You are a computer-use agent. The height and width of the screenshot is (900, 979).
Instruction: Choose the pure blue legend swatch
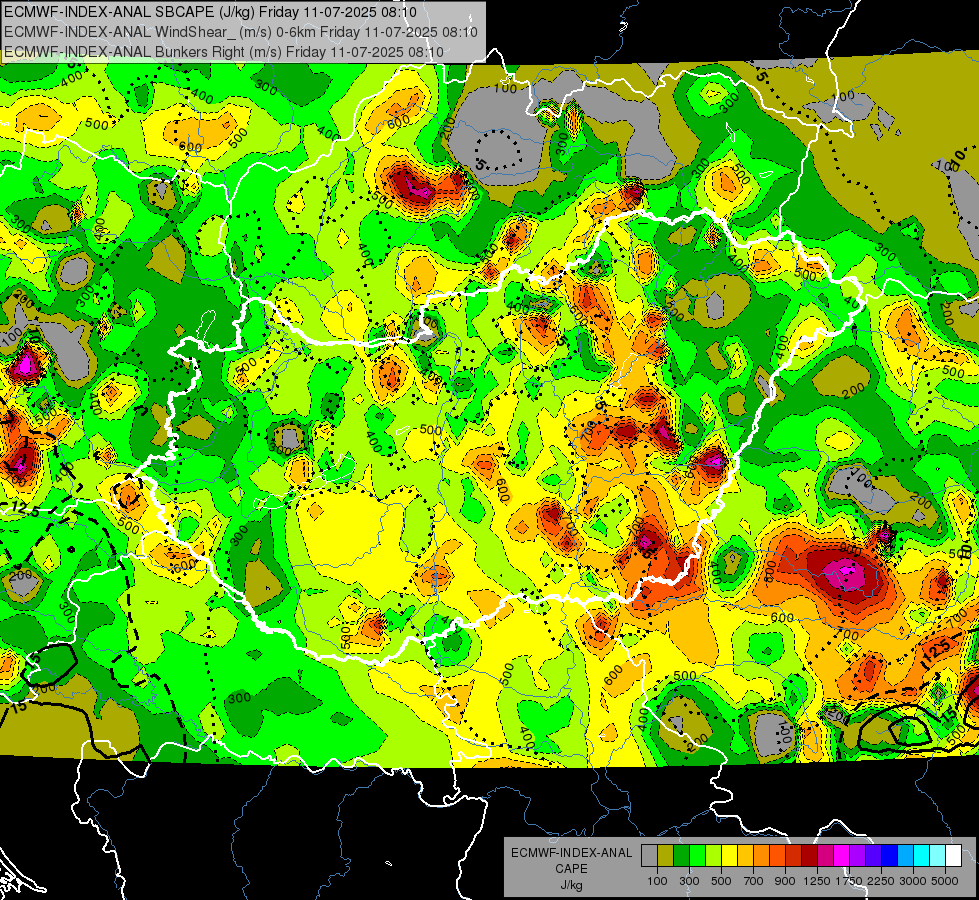coord(890,856)
